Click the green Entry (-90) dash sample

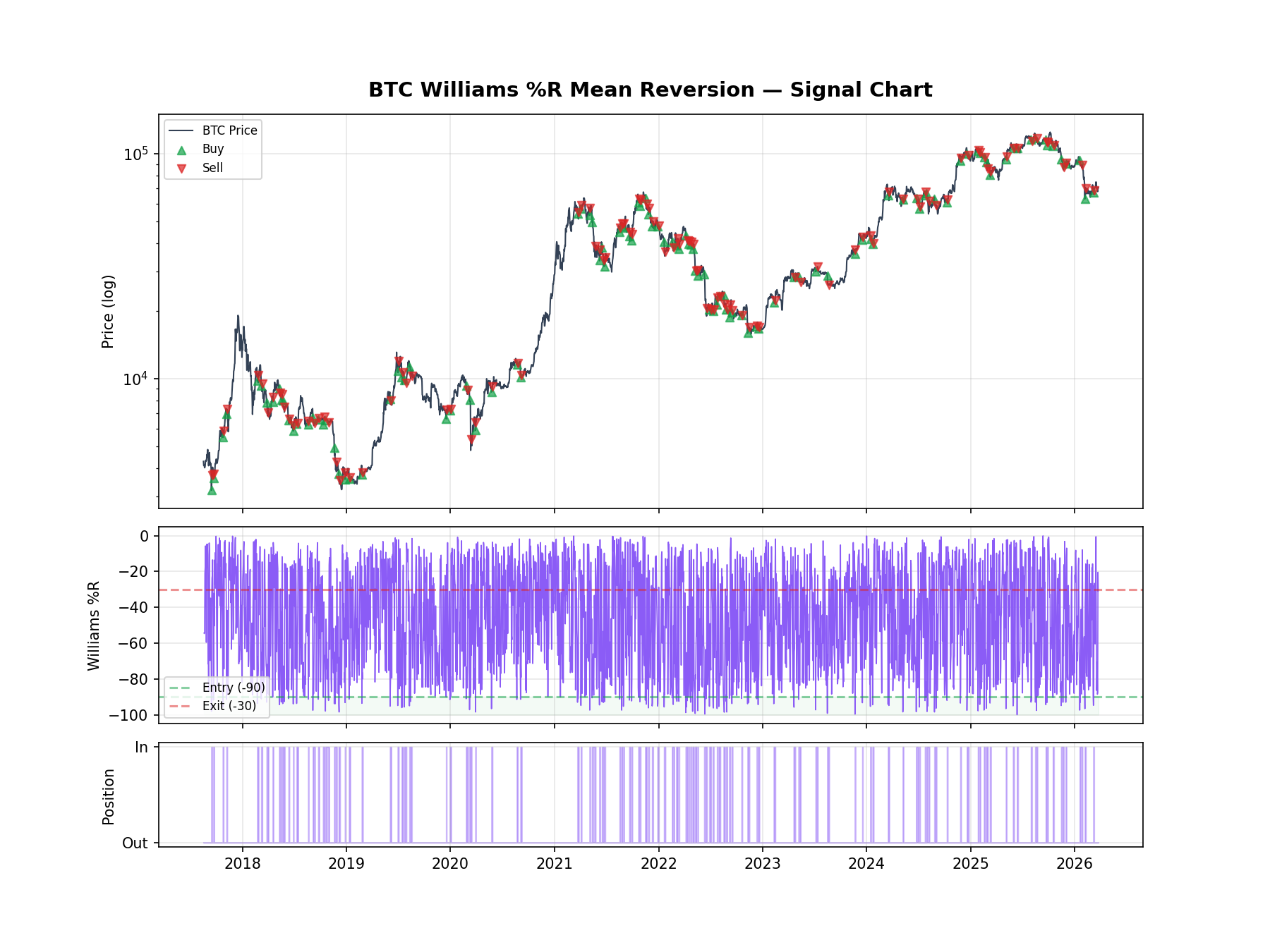click(x=179, y=688)
